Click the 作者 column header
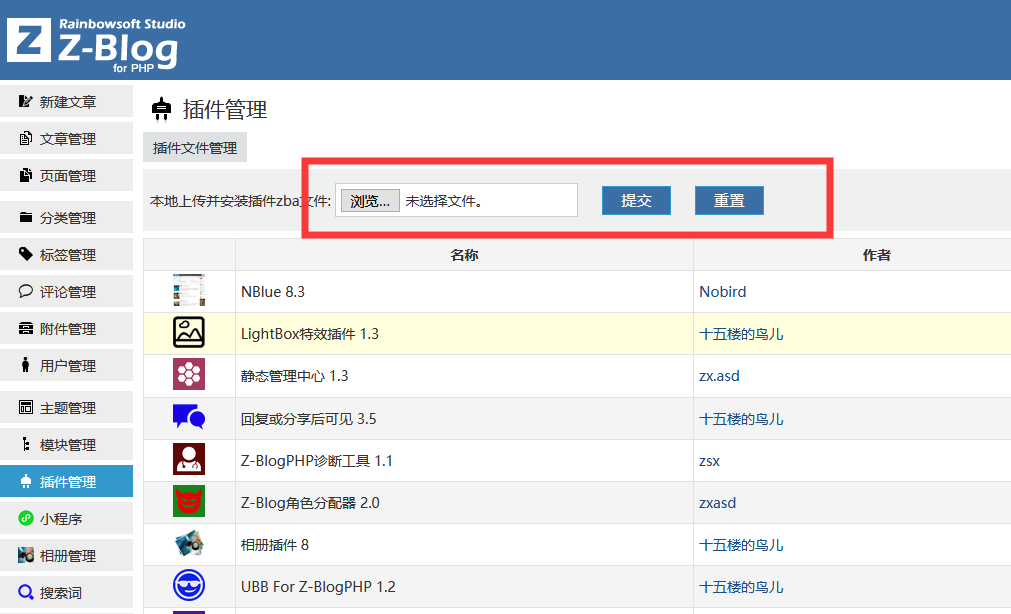Image resolution: width=1011 pixels, height=614 pixels. (876, 255)
